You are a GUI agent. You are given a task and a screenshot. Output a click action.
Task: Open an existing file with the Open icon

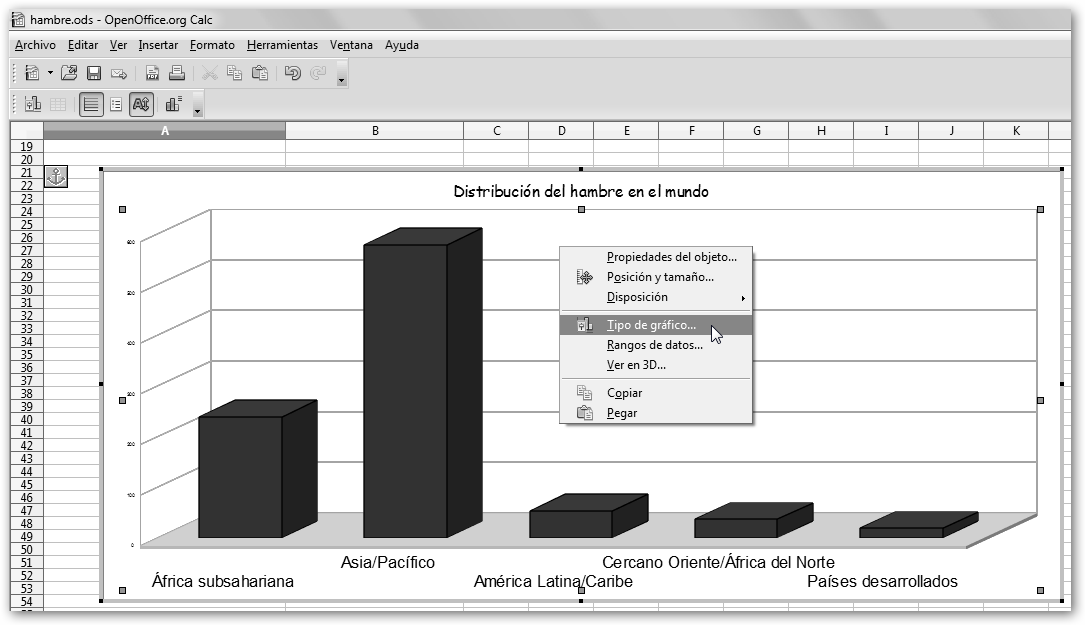(x=69, y=73)
